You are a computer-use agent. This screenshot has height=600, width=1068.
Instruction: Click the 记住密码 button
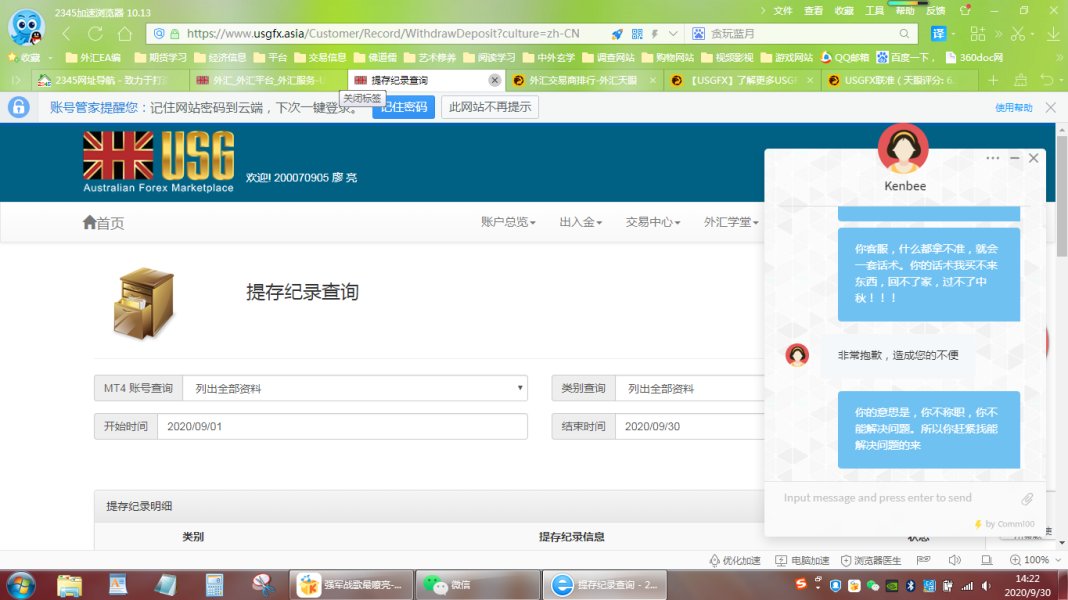click(403, 107)
